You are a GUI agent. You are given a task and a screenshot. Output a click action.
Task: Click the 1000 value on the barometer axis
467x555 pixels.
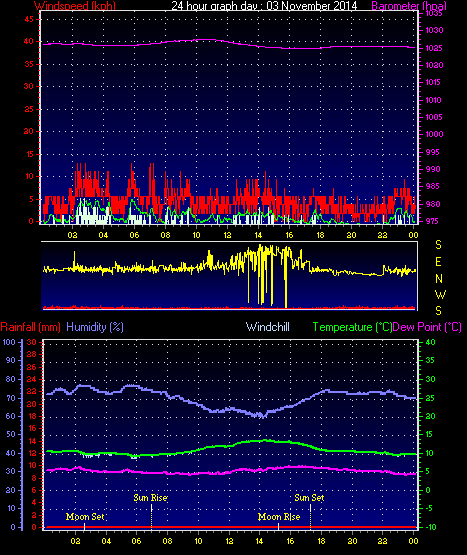(x=434, y=134)
